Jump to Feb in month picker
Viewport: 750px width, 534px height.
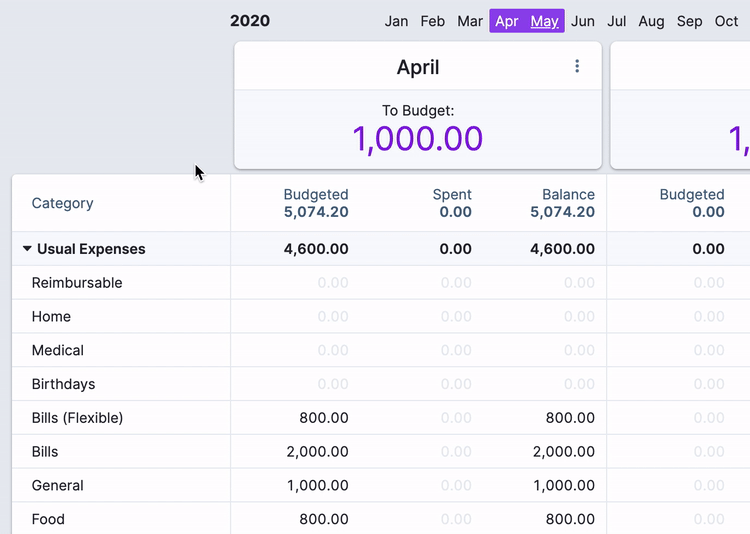(x=432, y=21)
